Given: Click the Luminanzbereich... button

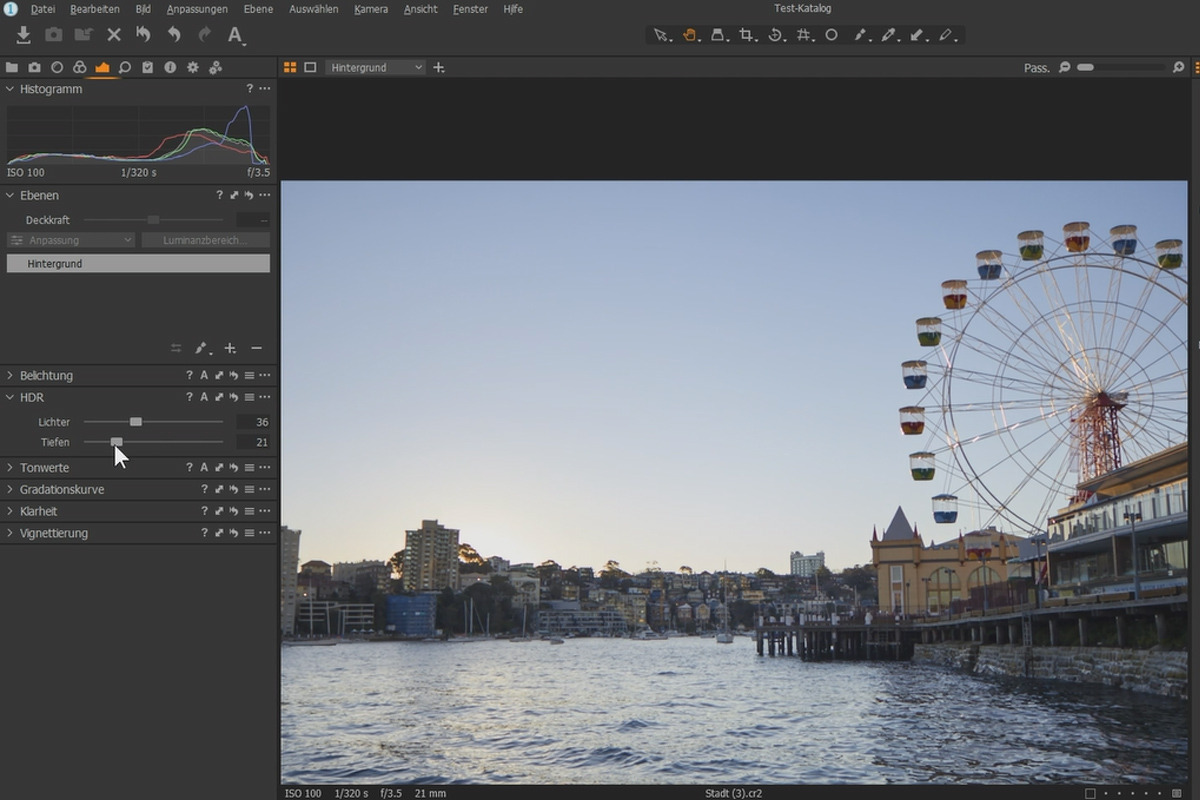Looking at the screenshot, I should [205, 240].
